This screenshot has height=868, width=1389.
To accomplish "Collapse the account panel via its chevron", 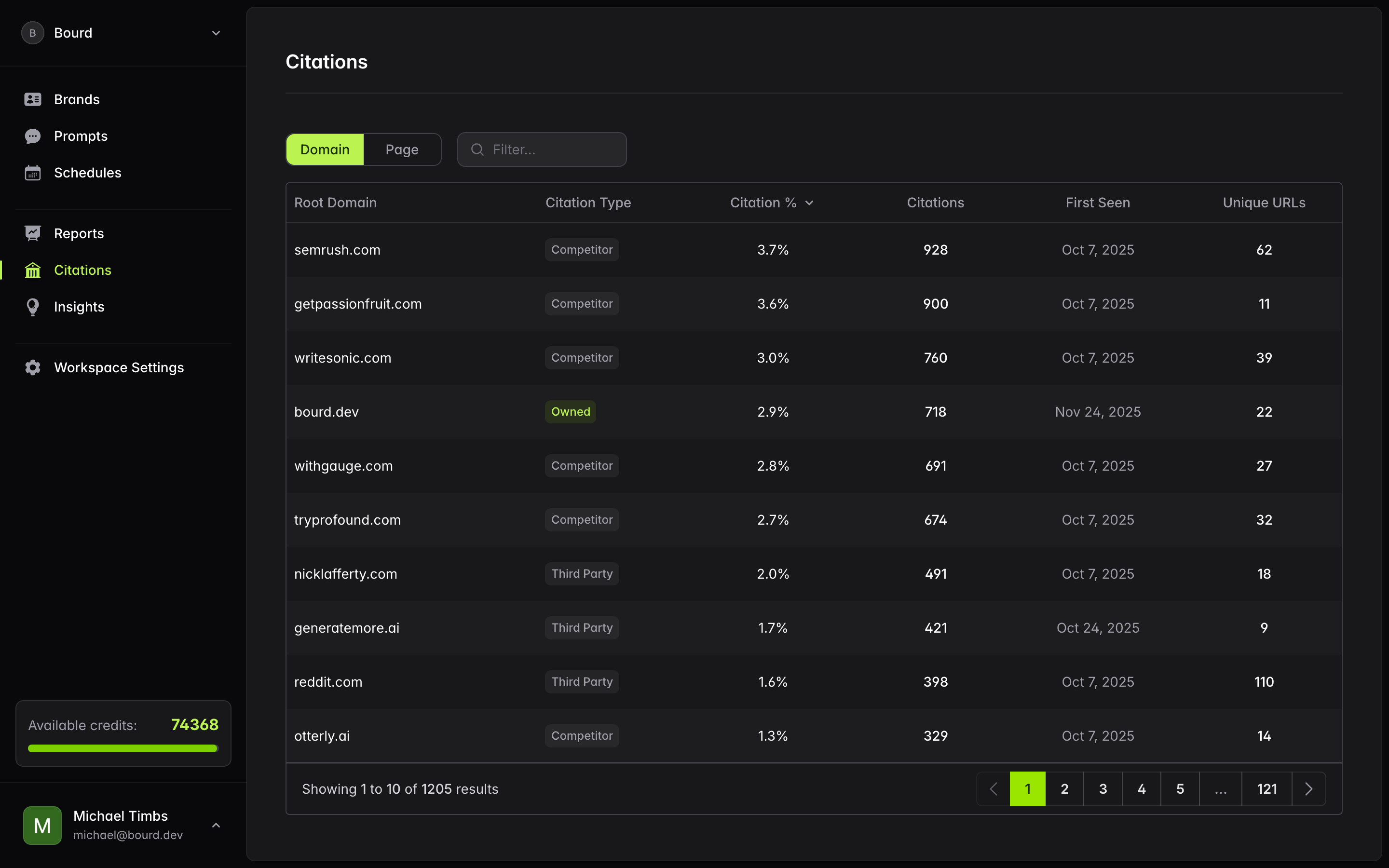I will (216, 825).
